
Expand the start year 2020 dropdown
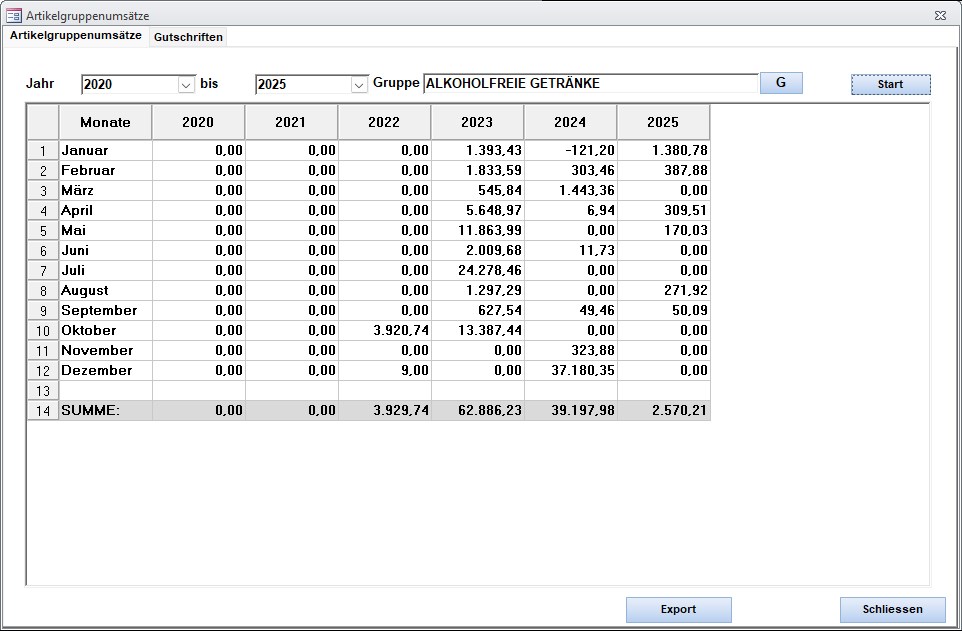tap(186, 85)
